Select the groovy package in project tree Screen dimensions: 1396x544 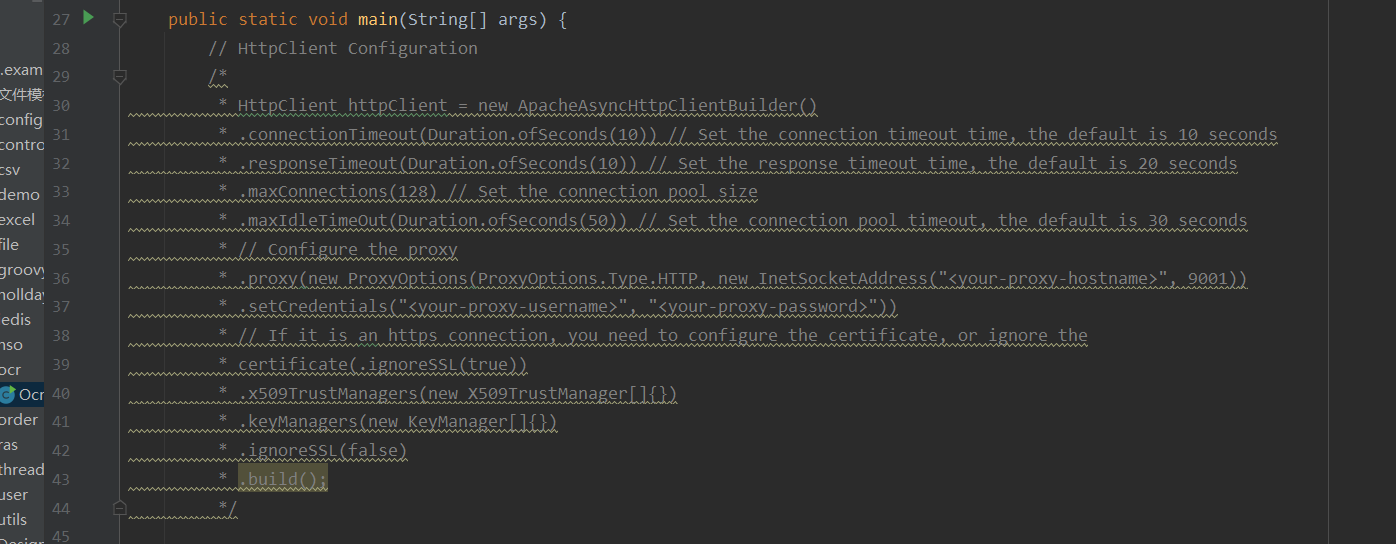click(22, 270)
